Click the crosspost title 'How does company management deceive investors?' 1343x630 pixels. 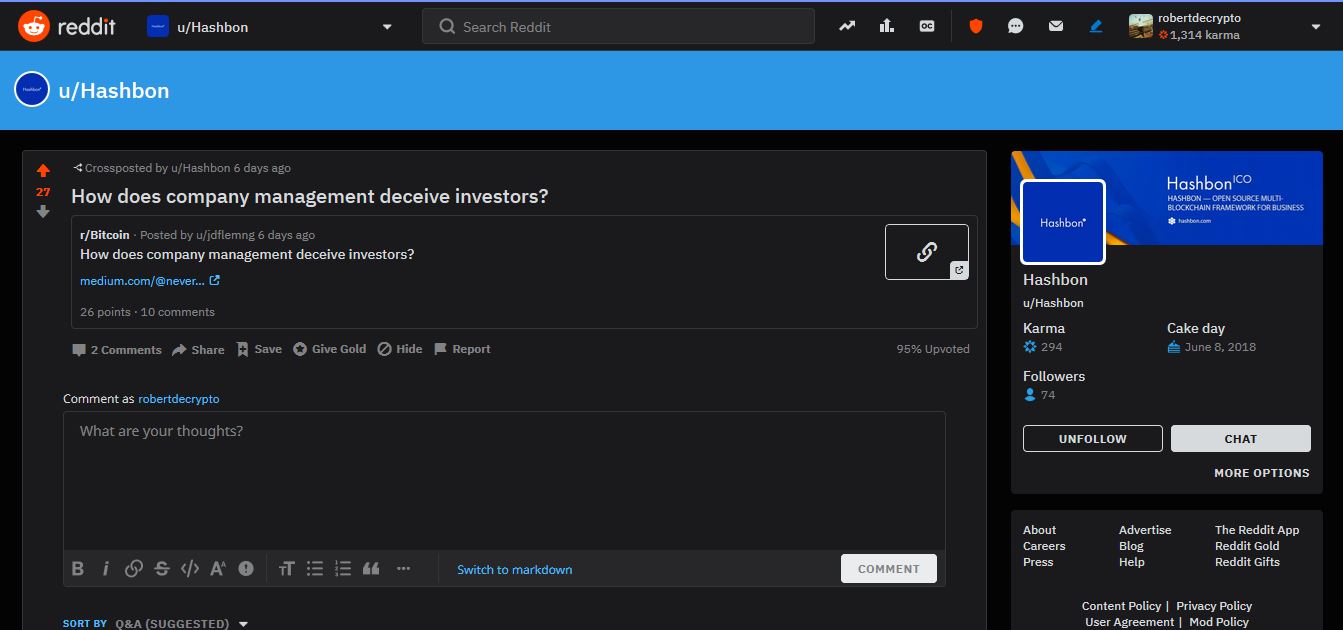[x=247, y=254]
